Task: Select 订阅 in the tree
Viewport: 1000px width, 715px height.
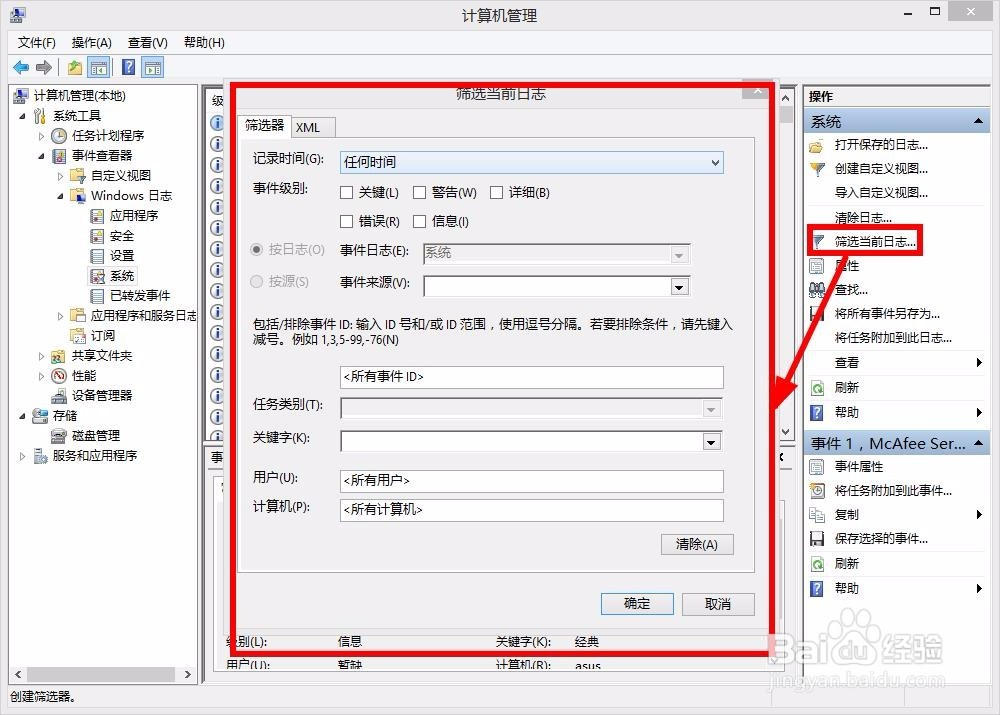Action: tap(102, 335)
